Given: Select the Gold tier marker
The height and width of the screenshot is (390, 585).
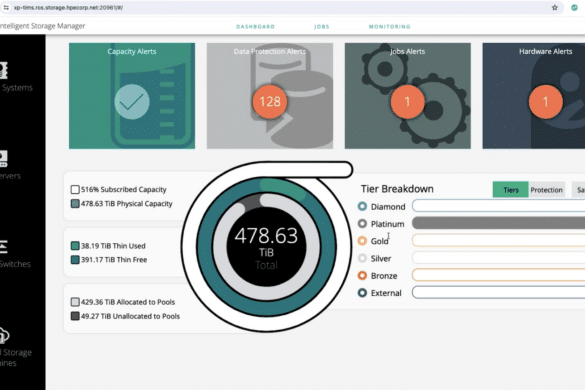Looking at the screenshot, I should (362, 241).
